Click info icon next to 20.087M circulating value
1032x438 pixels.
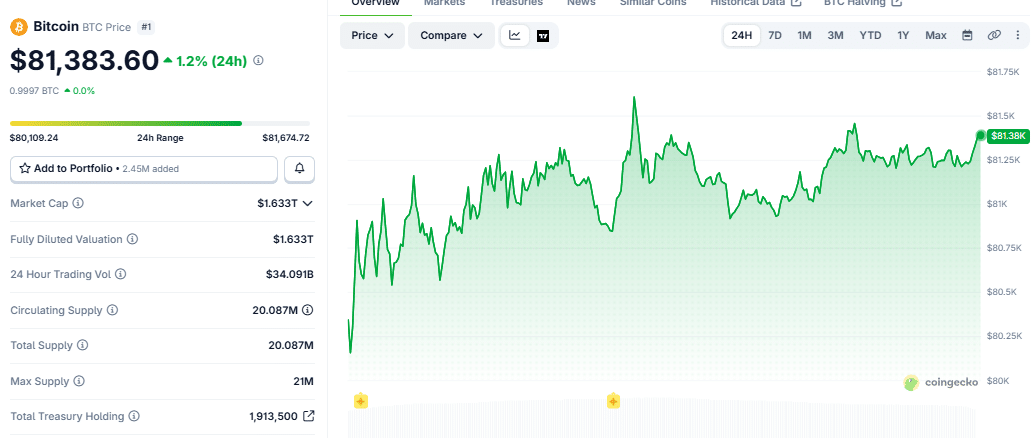tap(307, 310)
